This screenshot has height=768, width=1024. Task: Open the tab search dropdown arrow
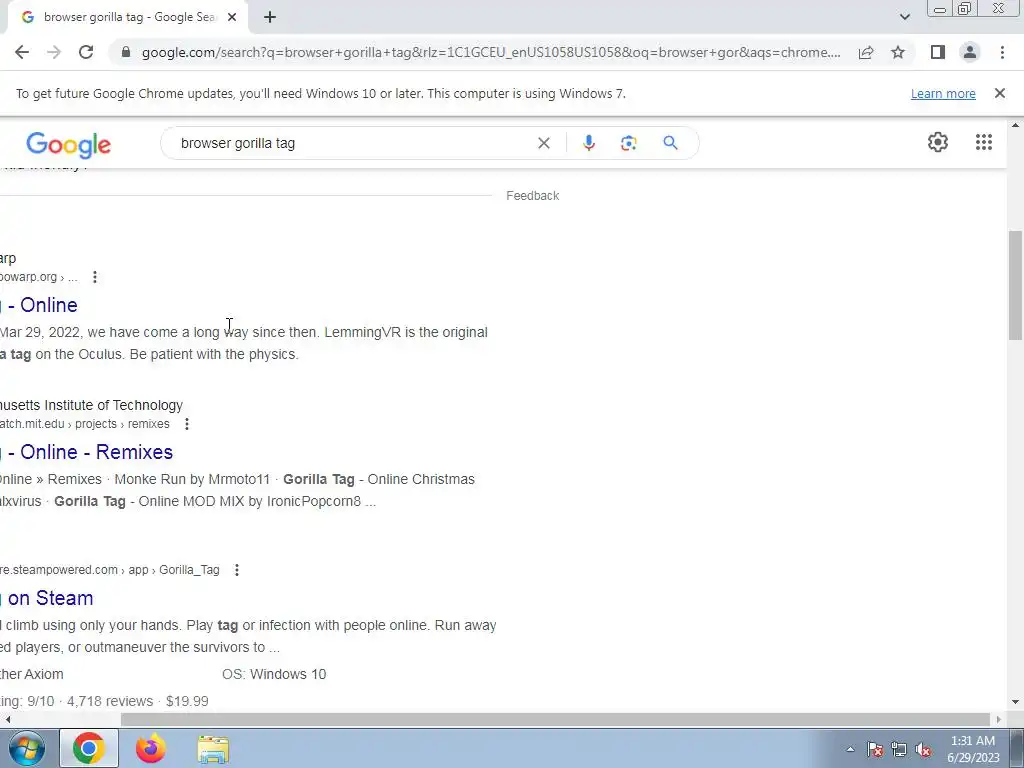[x=904, y=17]
